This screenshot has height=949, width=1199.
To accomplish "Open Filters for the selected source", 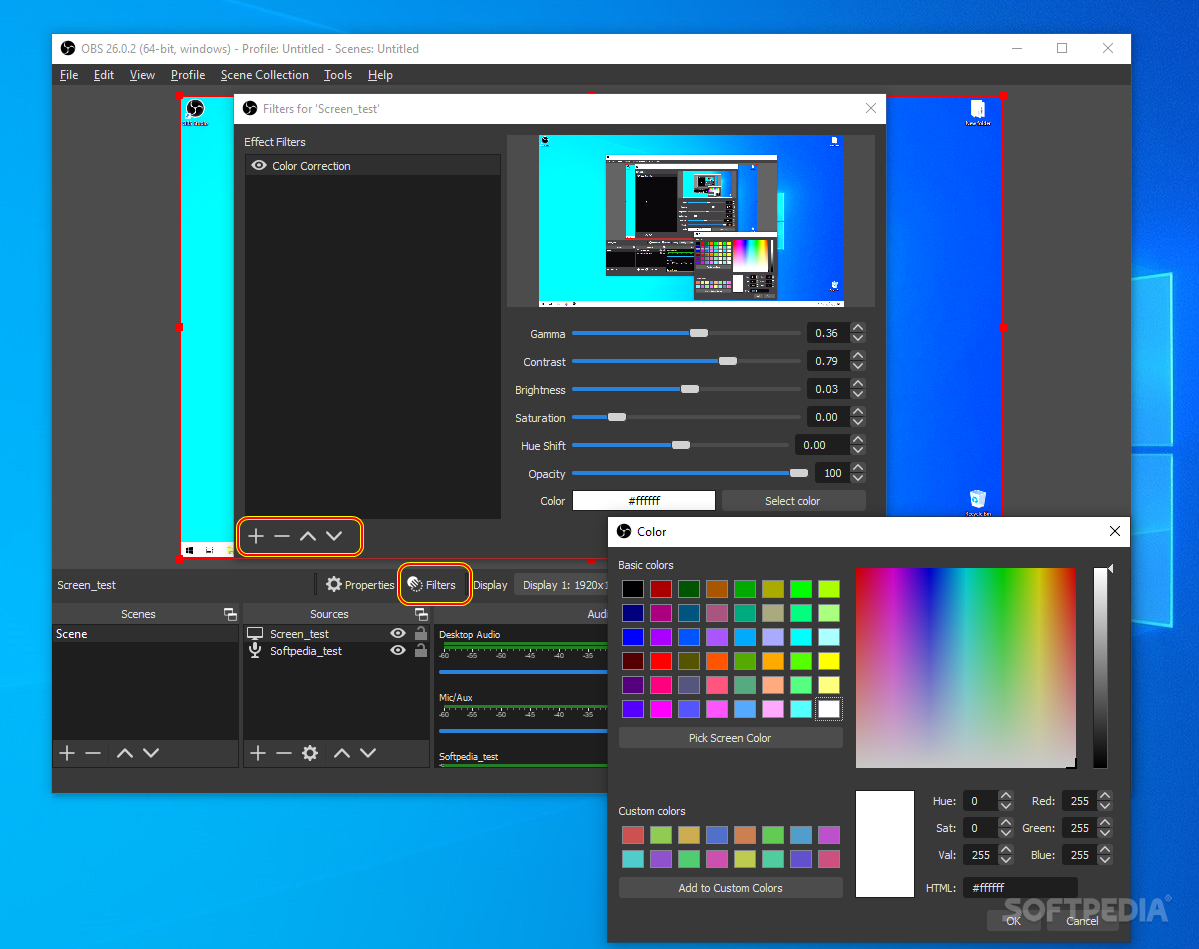I will pos(432,584).
